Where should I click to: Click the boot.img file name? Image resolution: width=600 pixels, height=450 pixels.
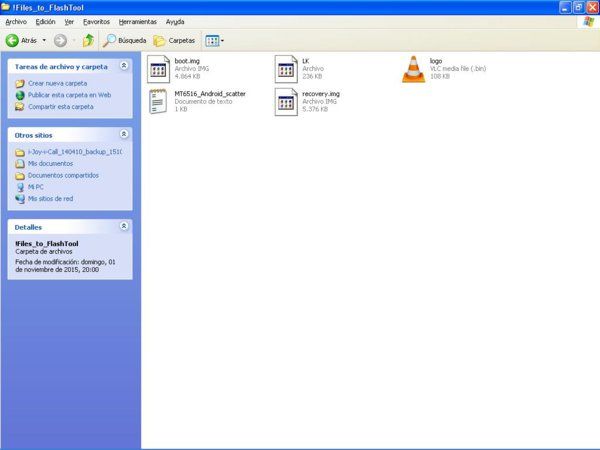187,61
